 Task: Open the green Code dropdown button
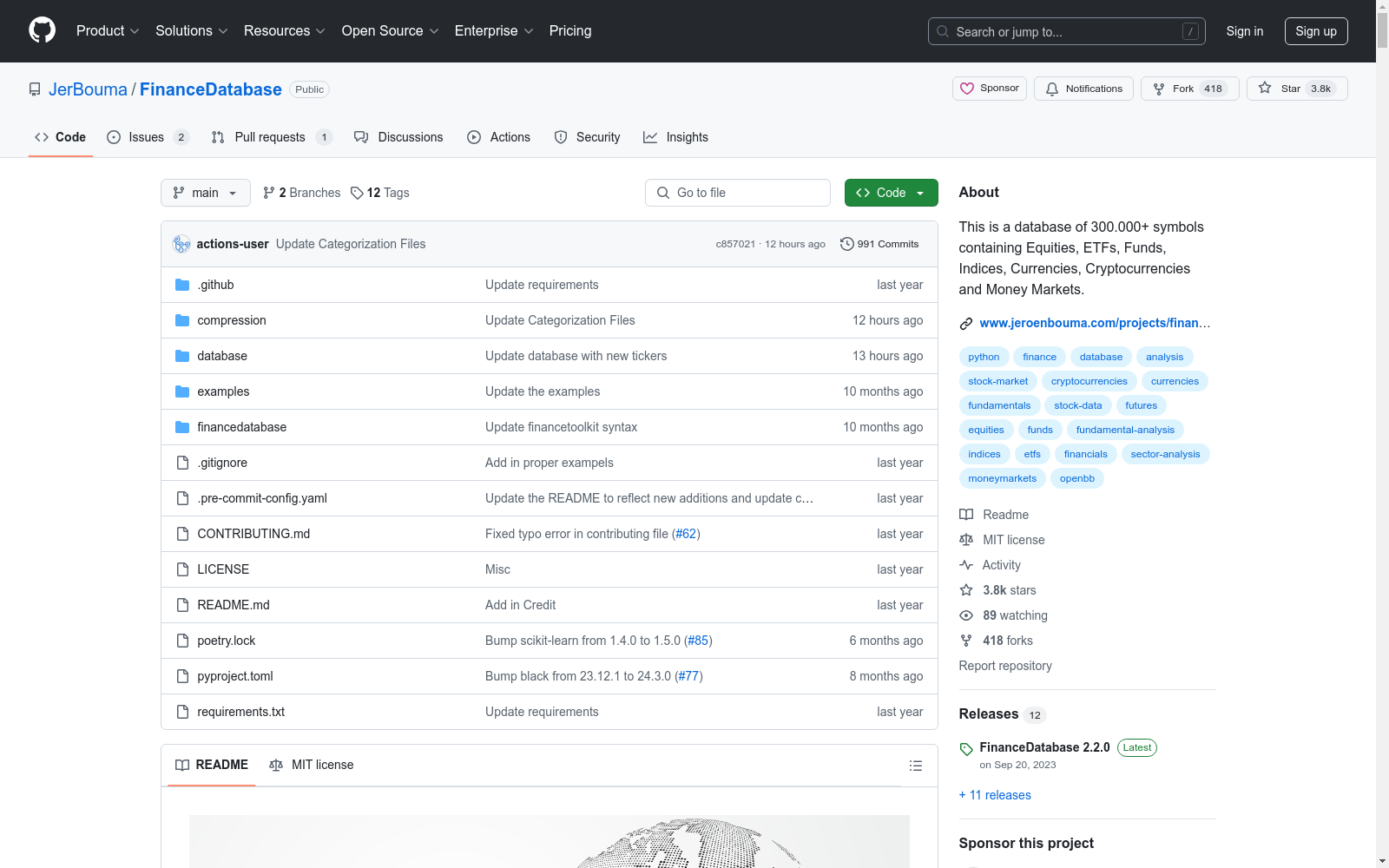891,193
